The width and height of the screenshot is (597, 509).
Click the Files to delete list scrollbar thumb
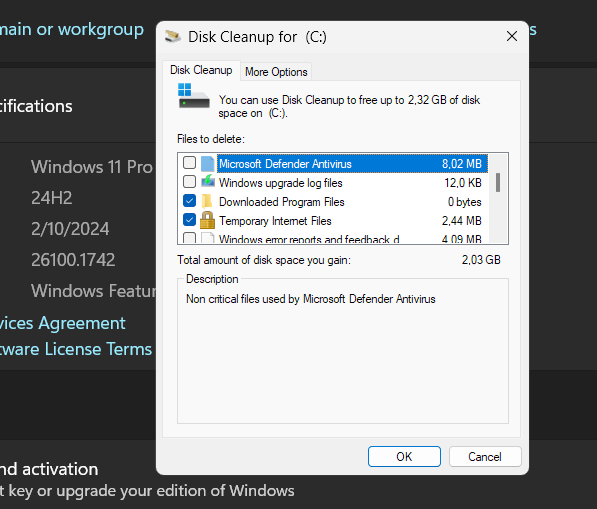pyautogui.click(x=498, y=182)
